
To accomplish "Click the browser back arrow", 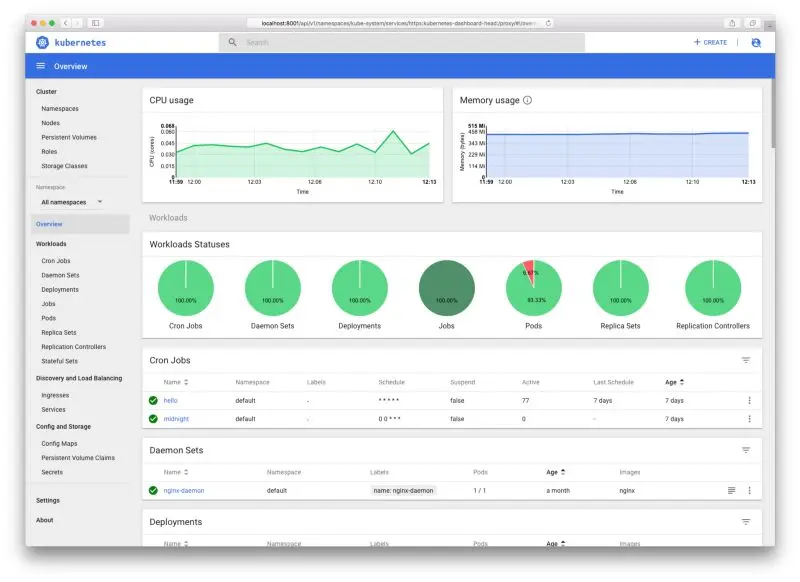I will [65, 23].
